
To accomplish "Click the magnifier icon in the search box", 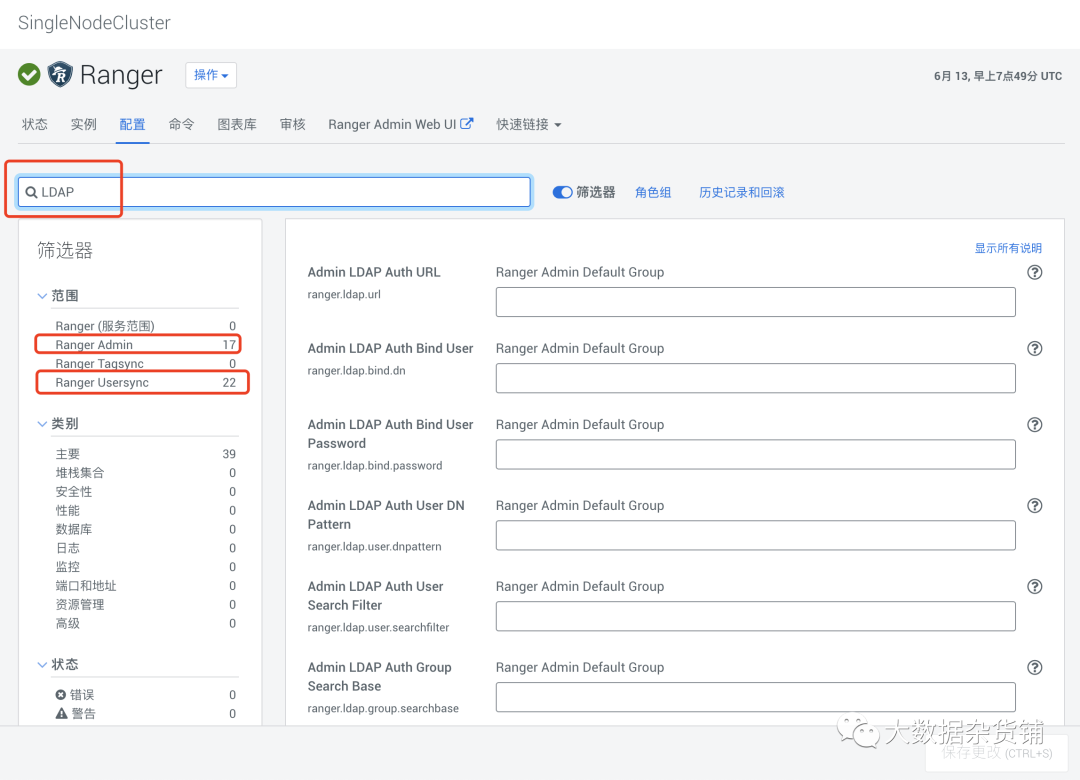I will point(31,192).
